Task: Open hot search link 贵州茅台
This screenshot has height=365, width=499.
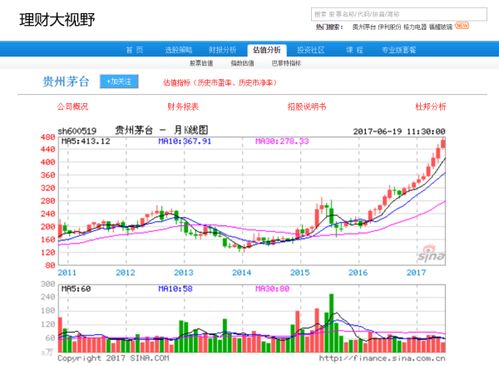Action: click(x=364, y=27)
